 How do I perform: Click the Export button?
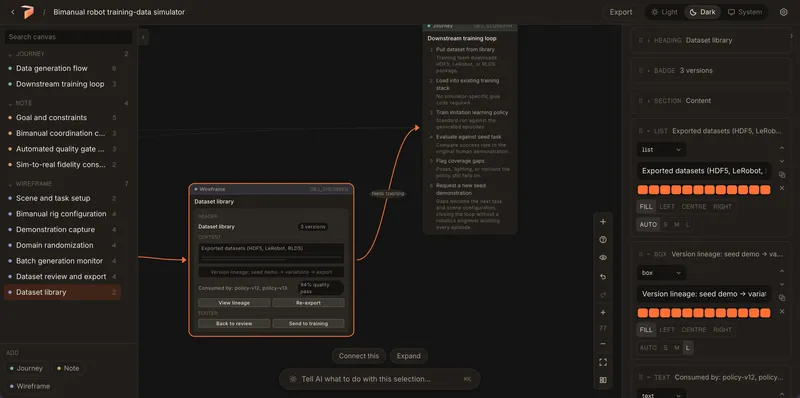click(x=621, y=12)
